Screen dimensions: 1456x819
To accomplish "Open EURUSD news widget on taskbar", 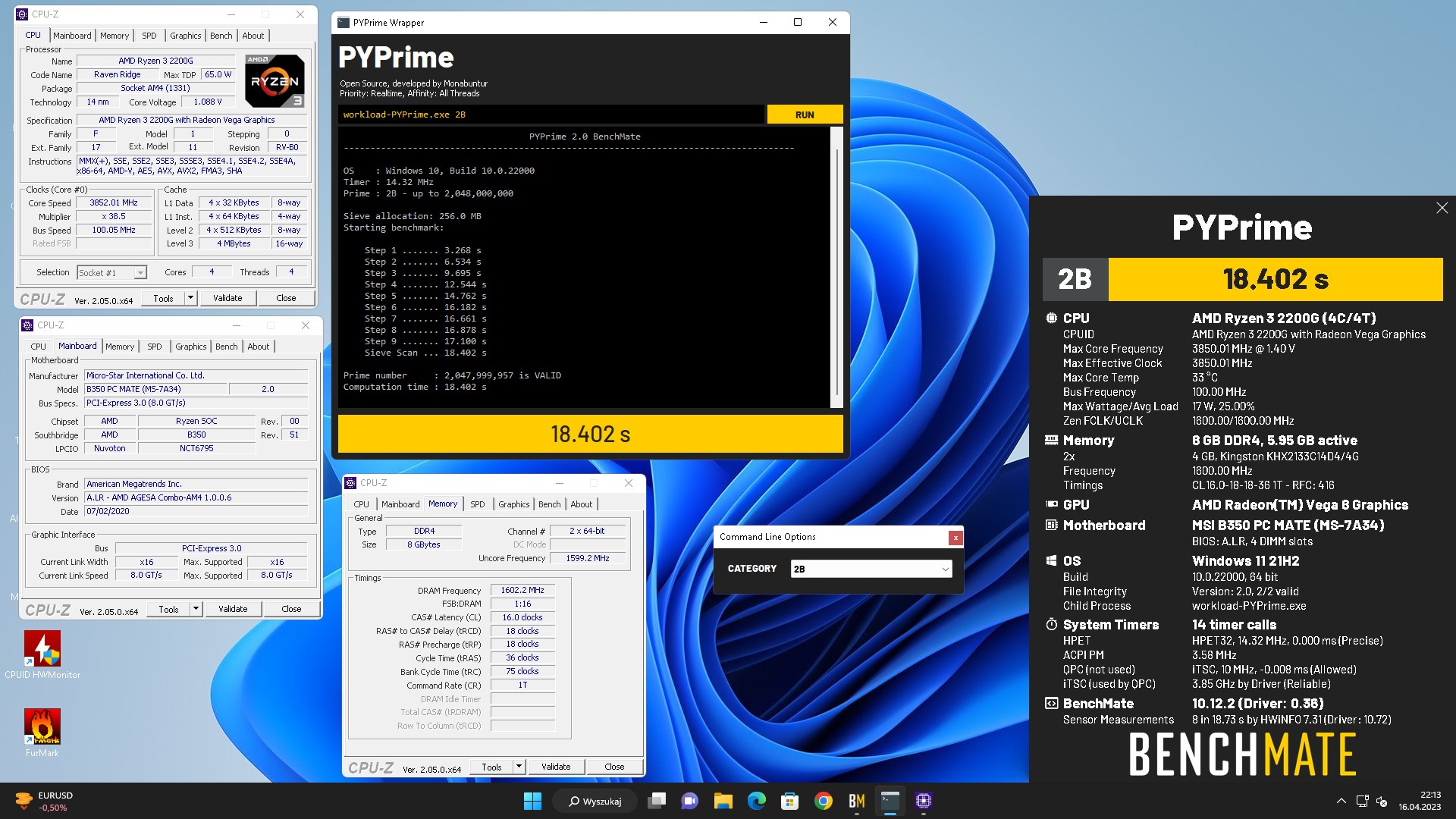I will click(44, 801).
